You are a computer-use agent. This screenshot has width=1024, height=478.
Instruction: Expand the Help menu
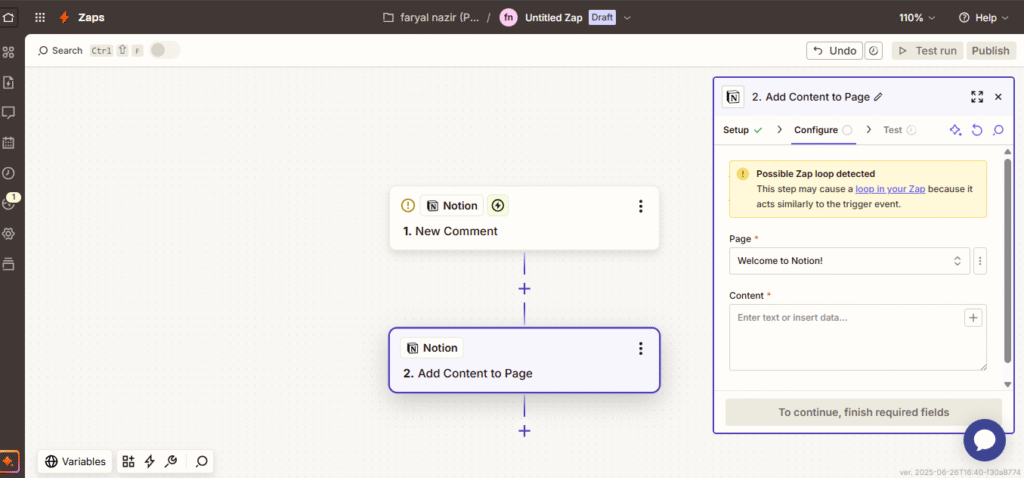[x=984, y=18]
